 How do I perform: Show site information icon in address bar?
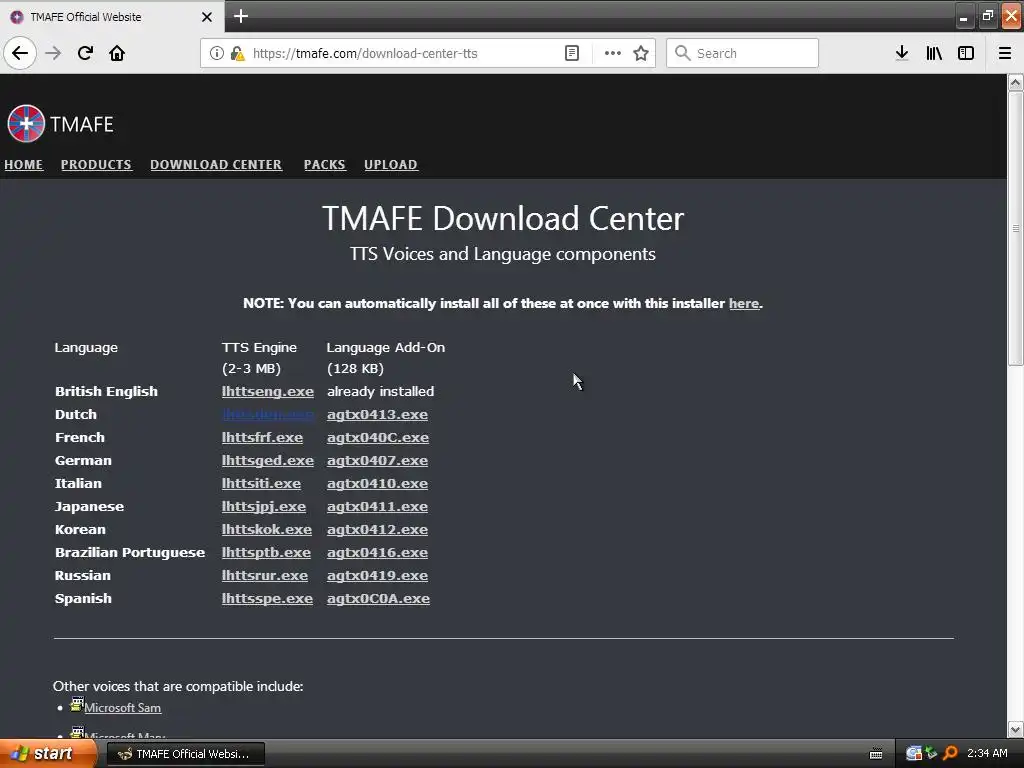[216, 53]
